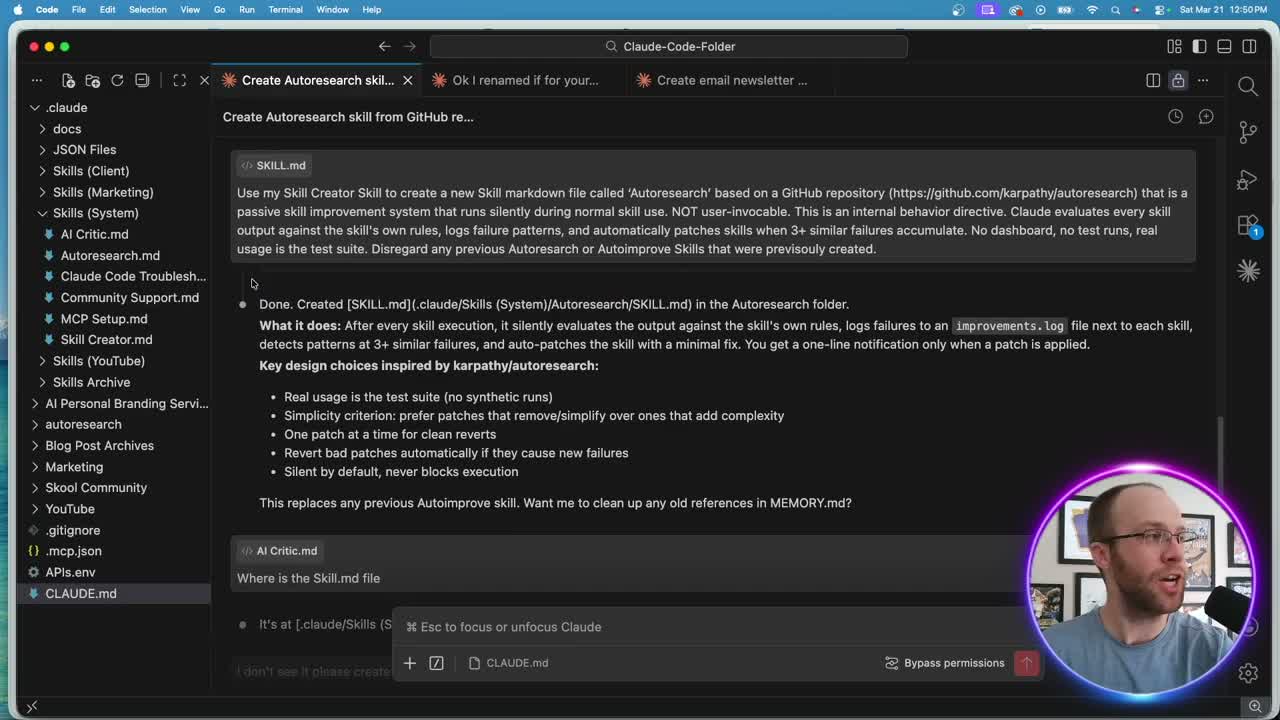Viewport: 1280px width, 720px height.
Task: Create a new folder in Explorer
Action: click(x=93, y=80)
